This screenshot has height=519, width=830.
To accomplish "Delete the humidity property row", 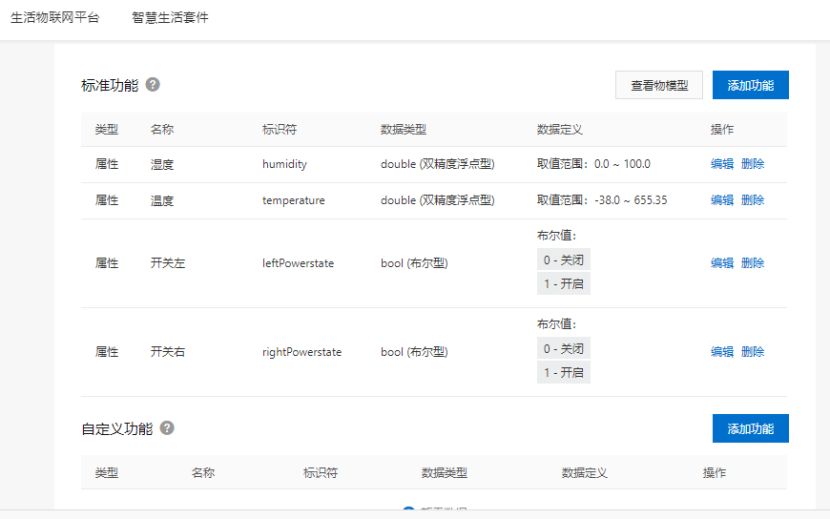I will 753,164.
